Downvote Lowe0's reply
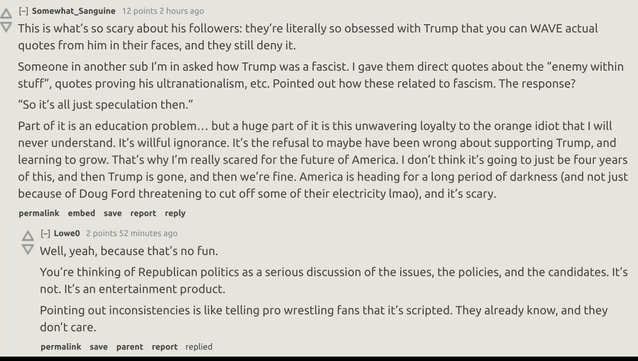The height and width of the screenshot is (361, 638). 28,249
